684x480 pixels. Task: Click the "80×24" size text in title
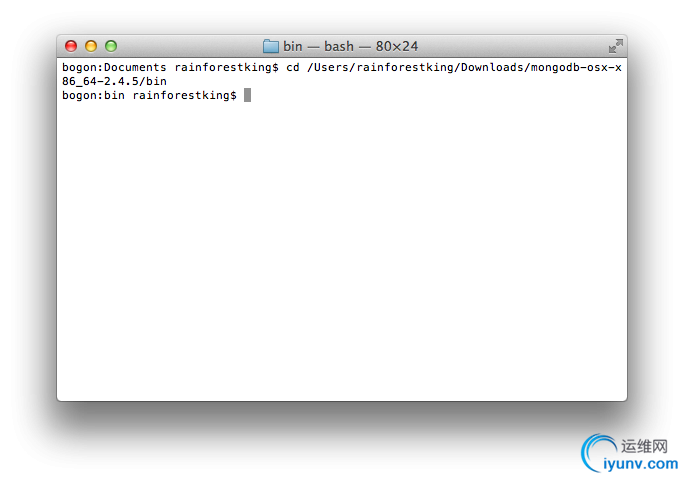point(397,46)
